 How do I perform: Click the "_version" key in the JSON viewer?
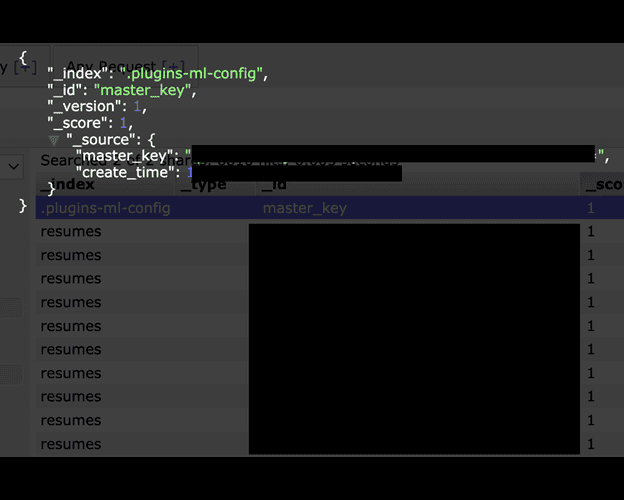83,107
